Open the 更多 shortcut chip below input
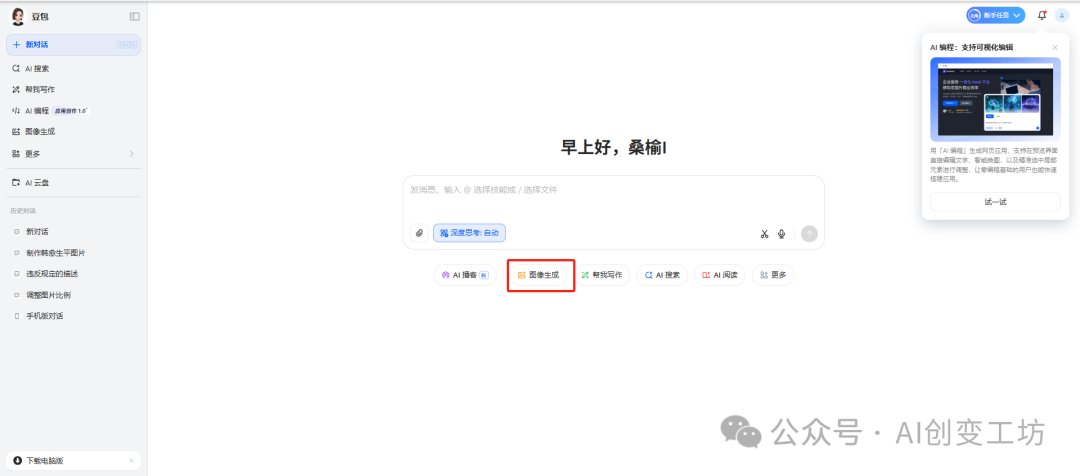1080x476 pixels. [x=773, y=275]
